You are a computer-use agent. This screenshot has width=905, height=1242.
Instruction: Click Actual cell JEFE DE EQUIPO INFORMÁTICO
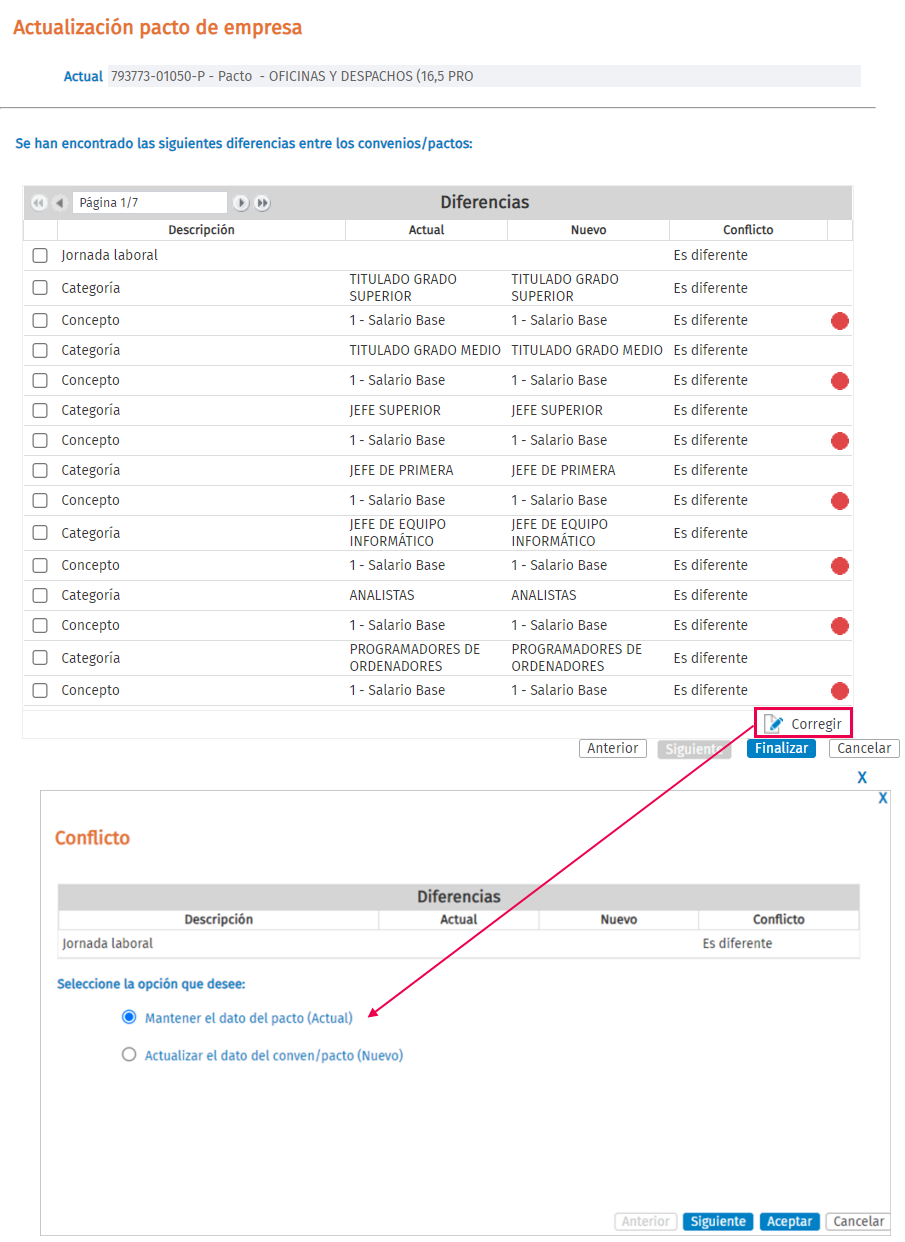tap(398, 533)
